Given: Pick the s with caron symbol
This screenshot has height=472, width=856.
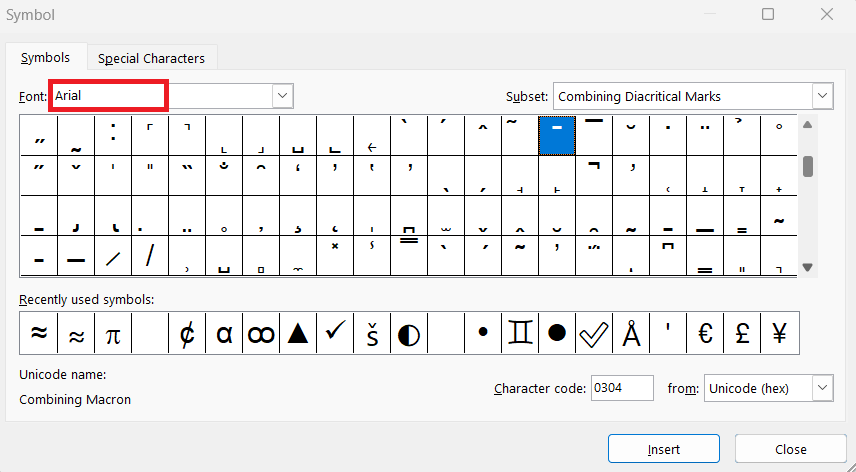Looking at the screenshot, I should pyautogui.click(x=372, y=333).
